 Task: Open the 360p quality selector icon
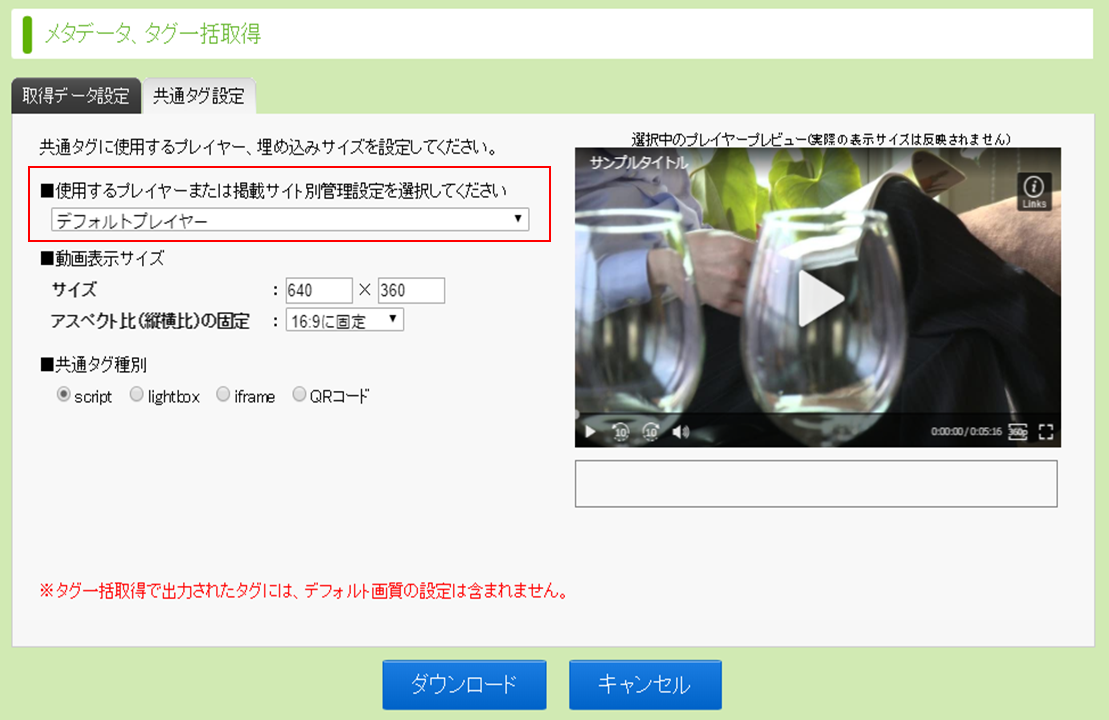point(1017,431)
